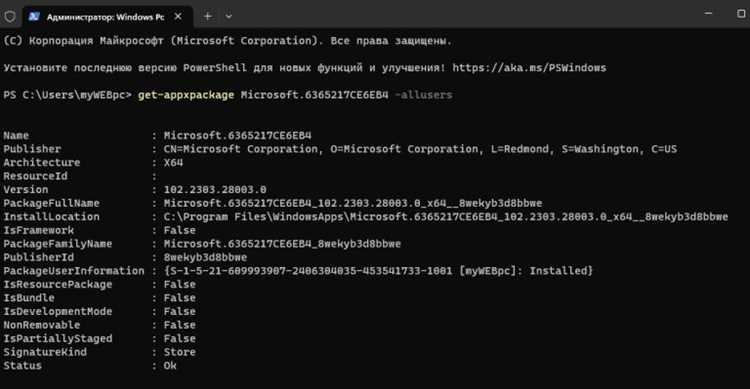Click the Status value Ok

tap(170, 366)
